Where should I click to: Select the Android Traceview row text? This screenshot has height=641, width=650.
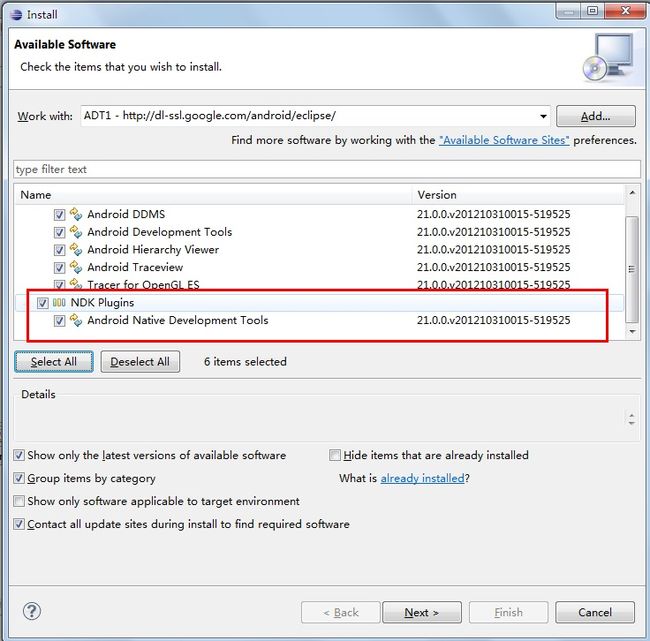pos(135,267)
